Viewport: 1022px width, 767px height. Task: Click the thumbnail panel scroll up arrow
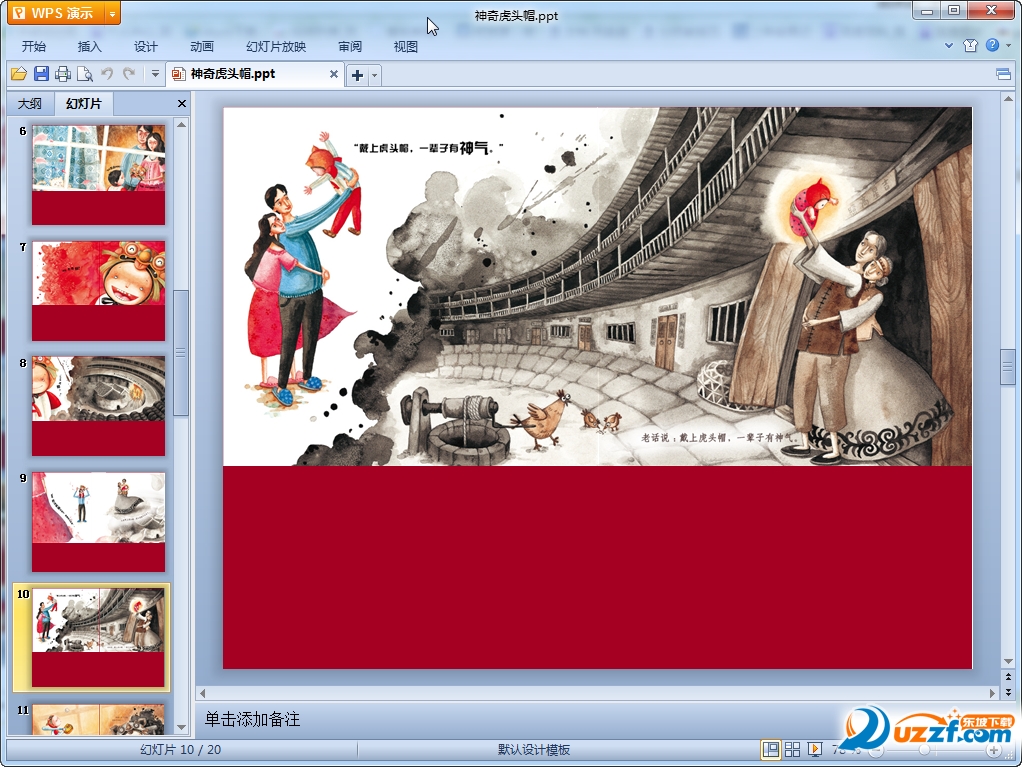[x=181, y=124]
